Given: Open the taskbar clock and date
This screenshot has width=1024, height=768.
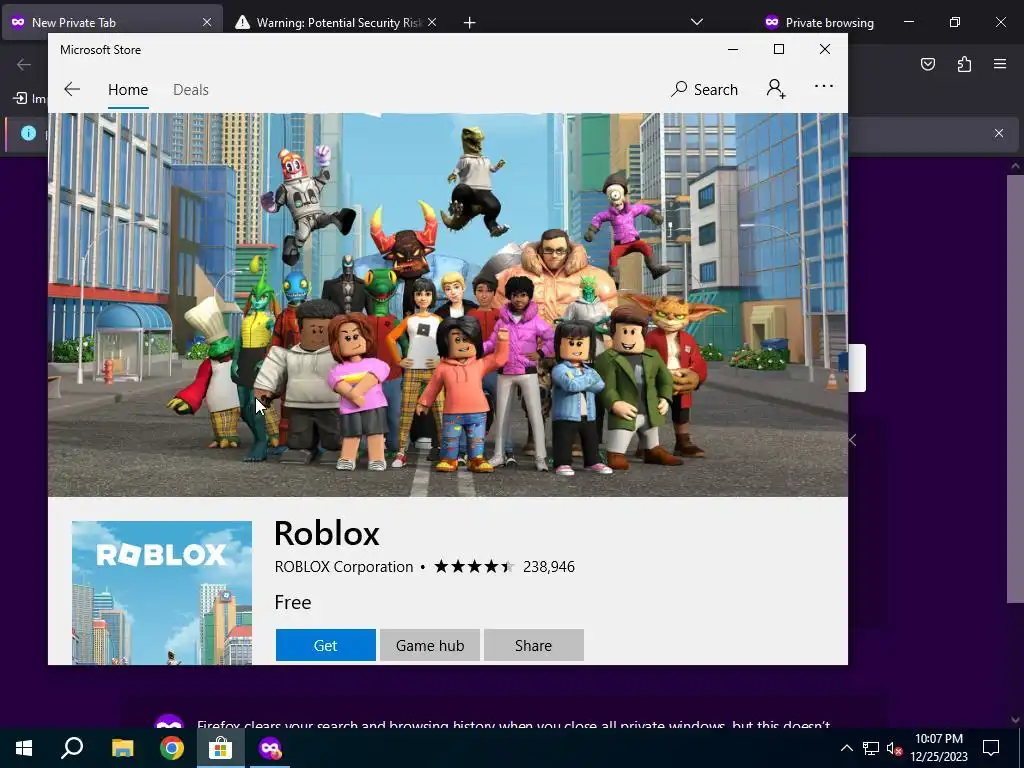Looking at the screenshot, I should click(x=938, y=748).
